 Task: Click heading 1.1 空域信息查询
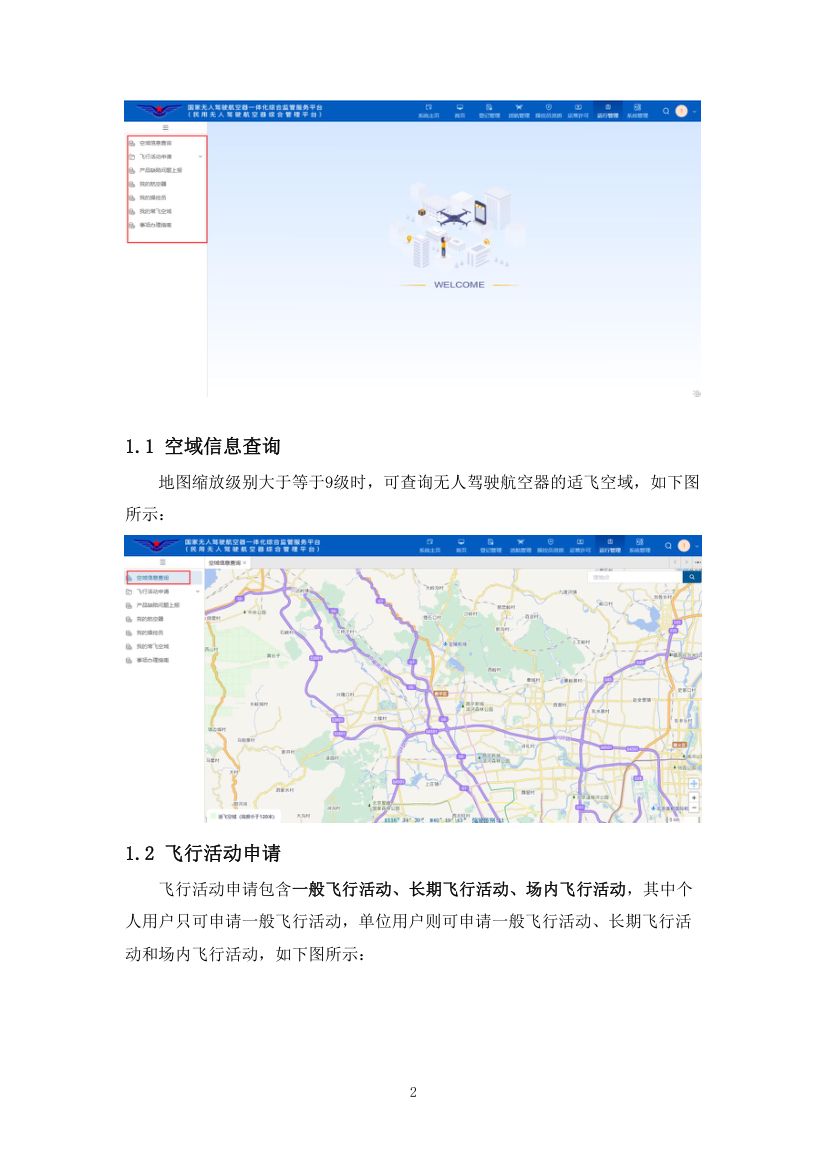(202, 446)
